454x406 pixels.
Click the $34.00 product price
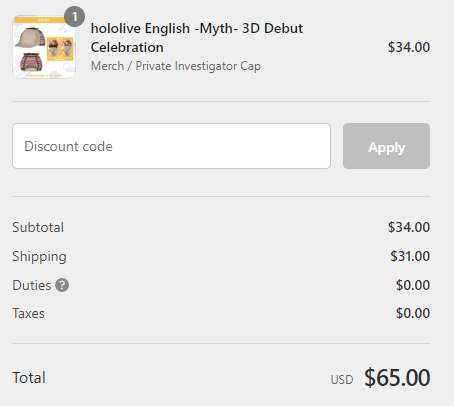[409, 47]
